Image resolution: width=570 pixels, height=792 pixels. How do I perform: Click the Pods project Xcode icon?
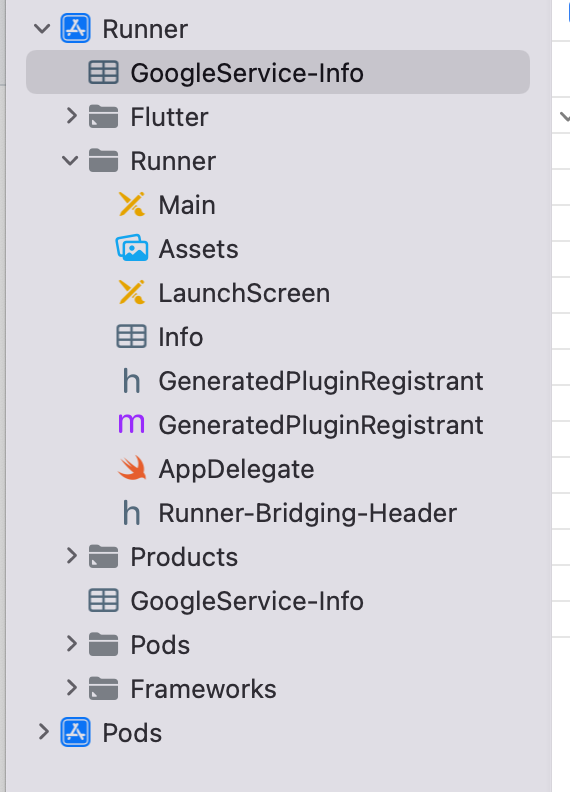click(76, 732)
